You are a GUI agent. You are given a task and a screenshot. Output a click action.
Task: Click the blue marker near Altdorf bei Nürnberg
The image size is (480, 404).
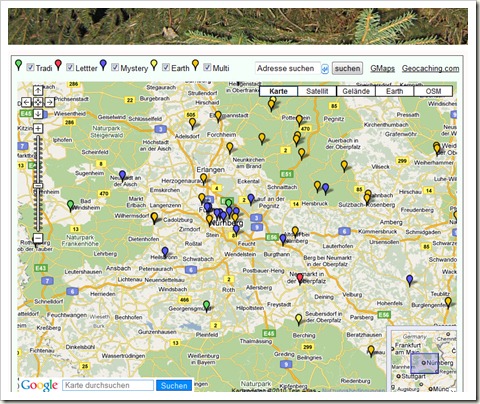[283, 240]
